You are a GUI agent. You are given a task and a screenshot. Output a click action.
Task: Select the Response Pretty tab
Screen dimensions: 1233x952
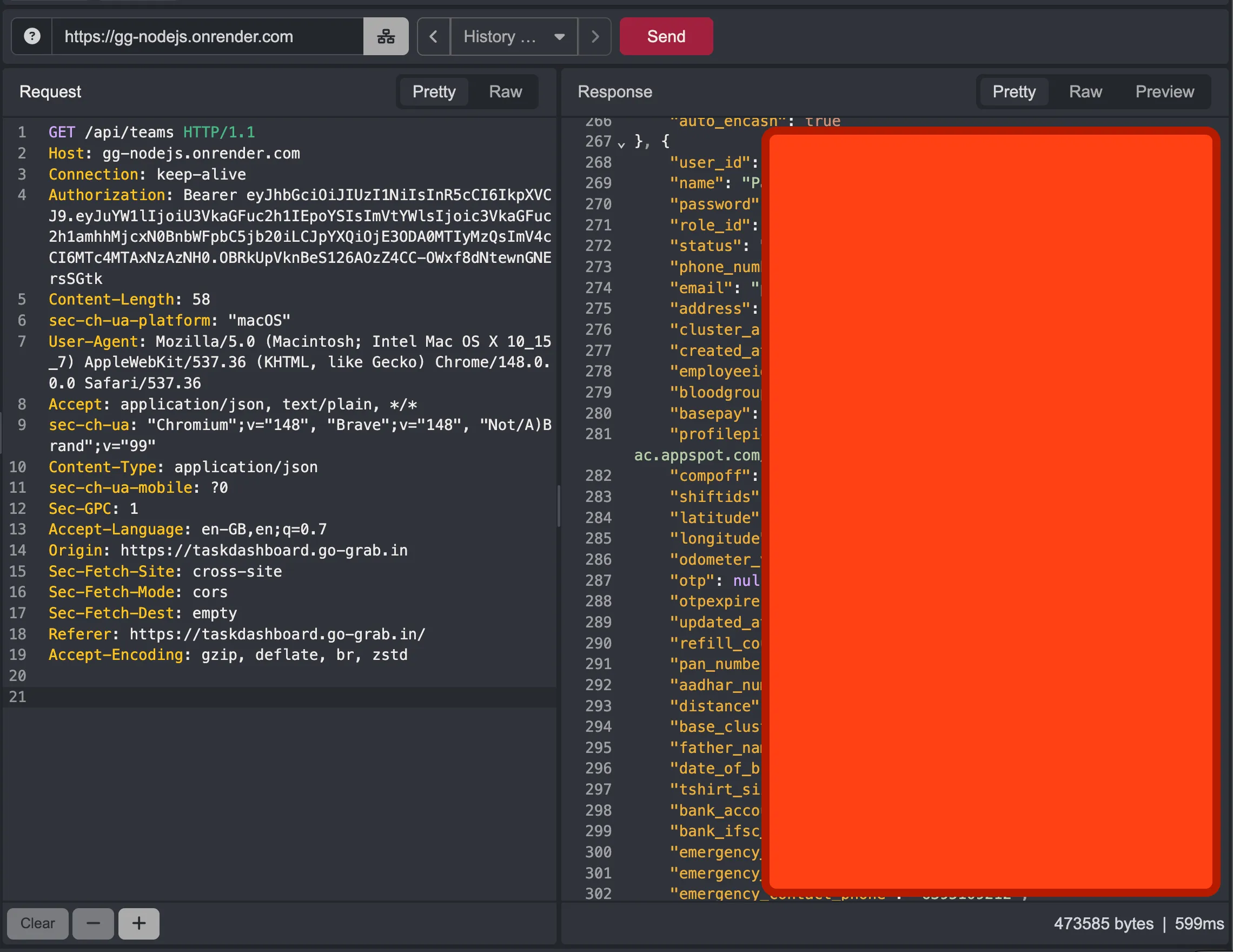pyautogui.click(x=1014, y=91)
